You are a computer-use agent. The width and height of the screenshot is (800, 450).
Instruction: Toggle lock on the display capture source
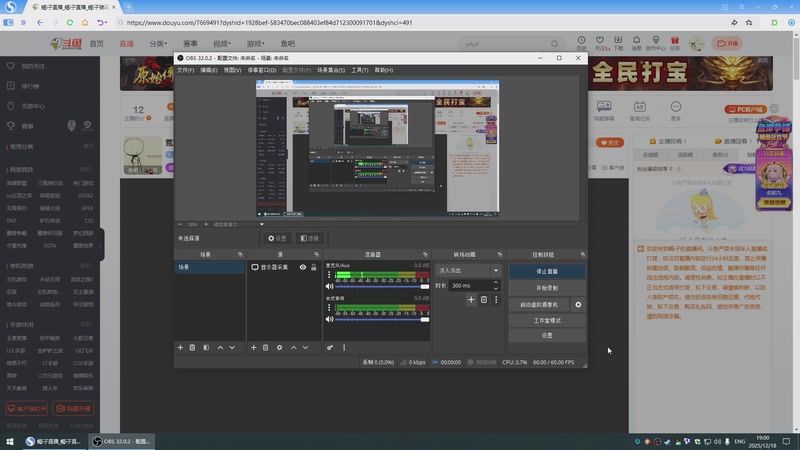click(314, 267)
